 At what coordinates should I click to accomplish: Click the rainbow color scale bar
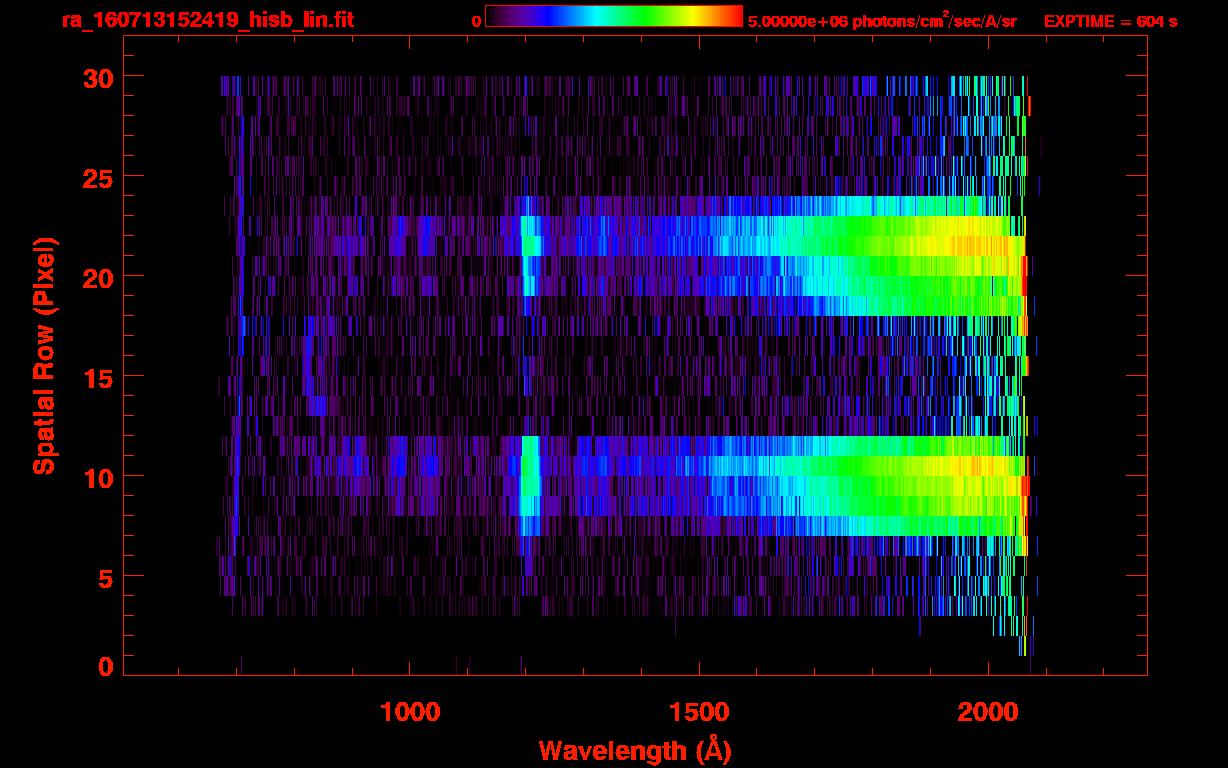click(613, 17)
